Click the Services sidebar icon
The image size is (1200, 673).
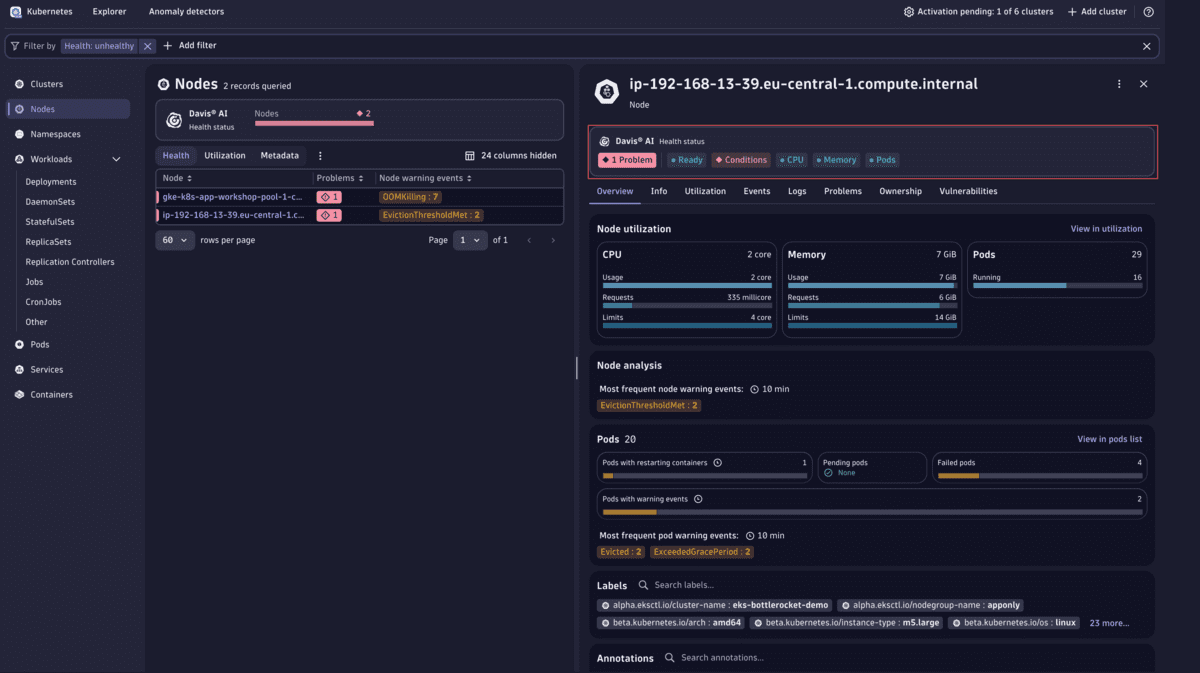click(19, 369)
